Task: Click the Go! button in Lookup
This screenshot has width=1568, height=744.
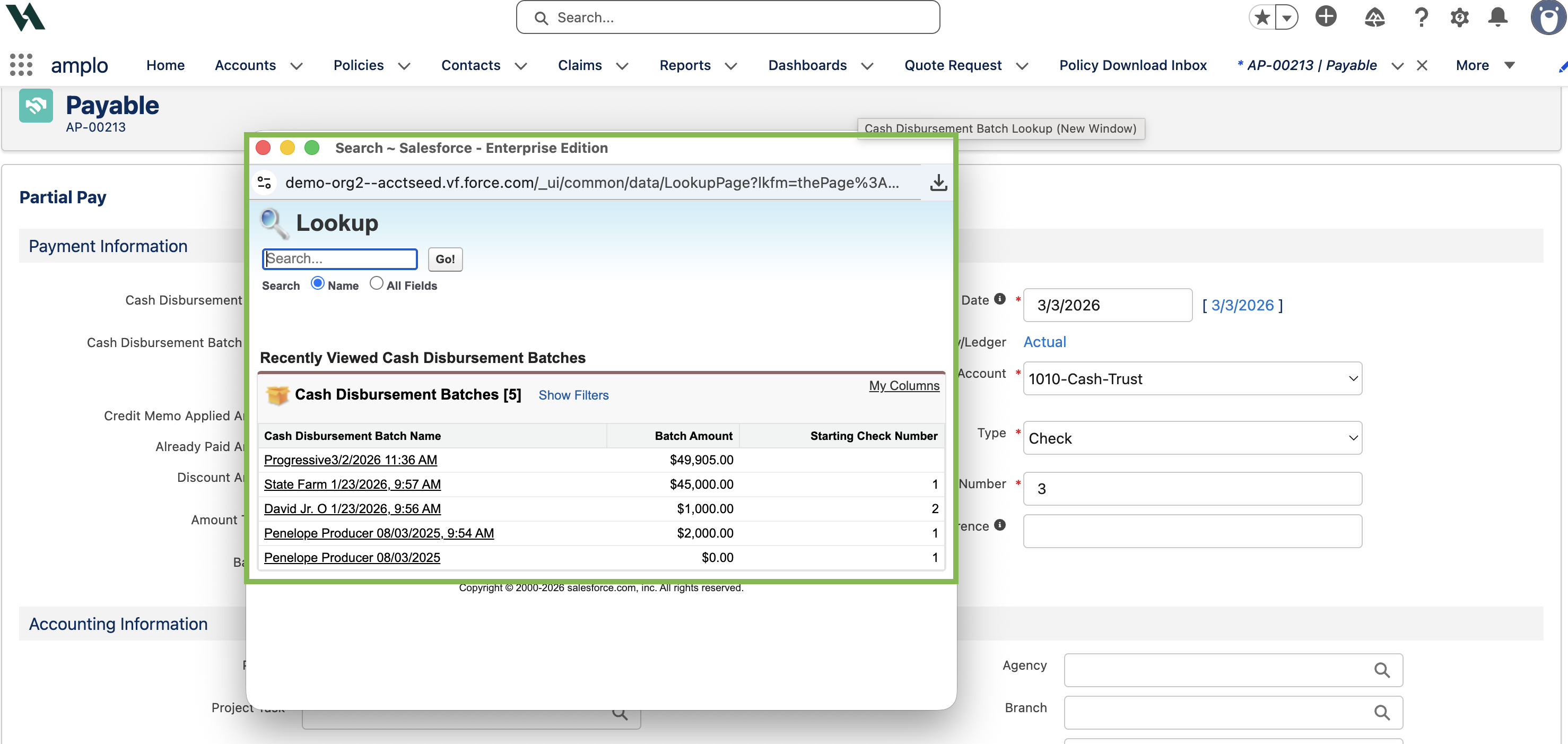Action: click(x=445, y=259)
